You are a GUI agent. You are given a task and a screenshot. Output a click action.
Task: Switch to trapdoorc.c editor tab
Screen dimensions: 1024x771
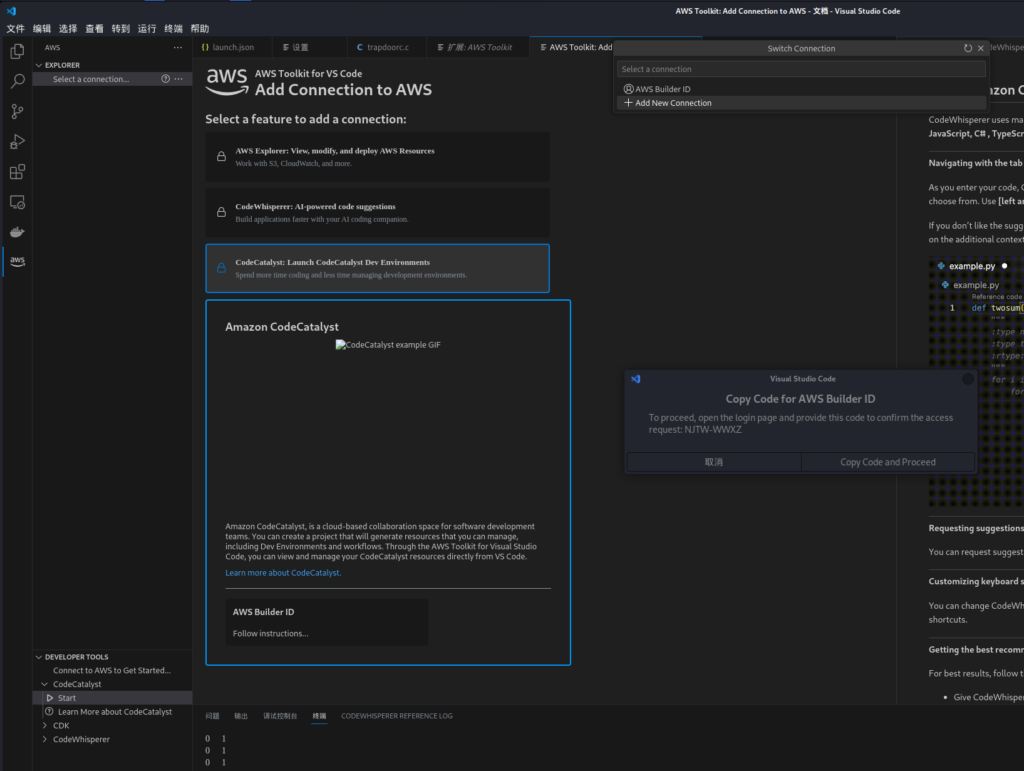387,48
